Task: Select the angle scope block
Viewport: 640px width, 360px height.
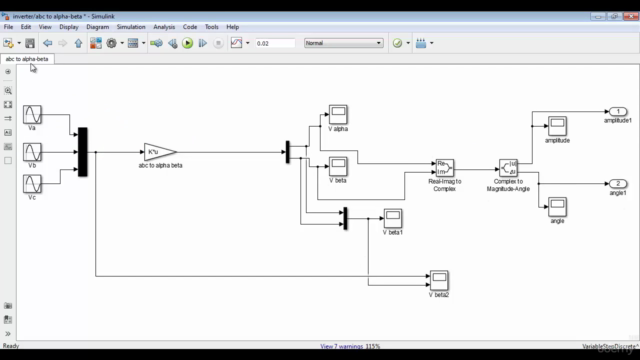Action: (557, 207)
